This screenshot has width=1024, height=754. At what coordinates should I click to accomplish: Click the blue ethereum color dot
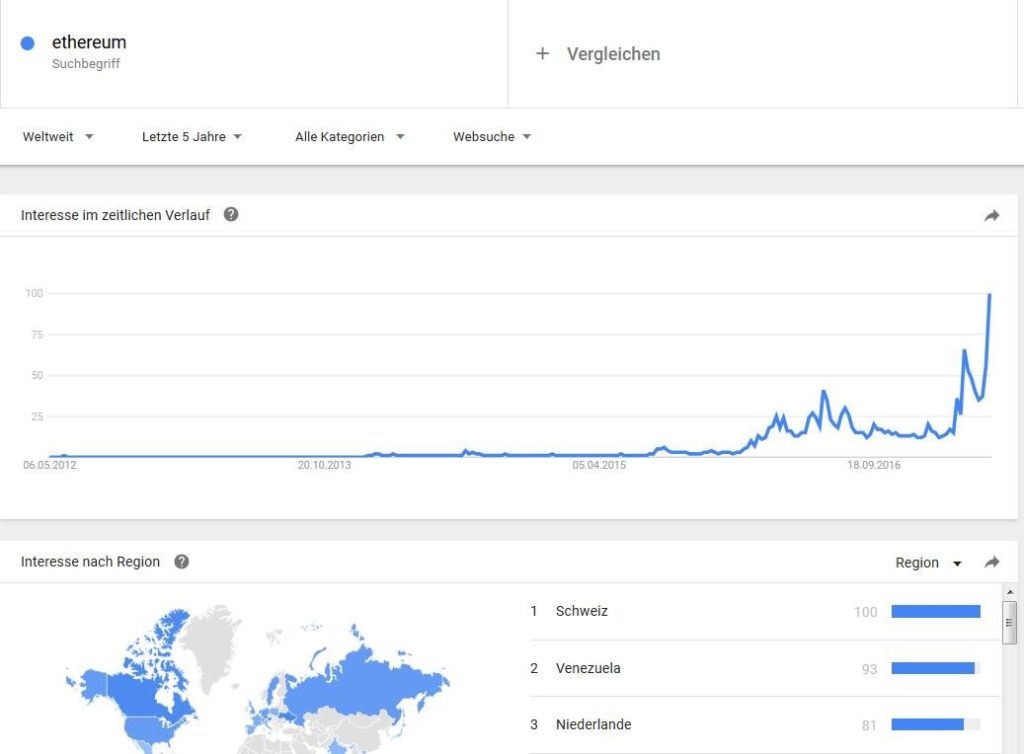27,43
